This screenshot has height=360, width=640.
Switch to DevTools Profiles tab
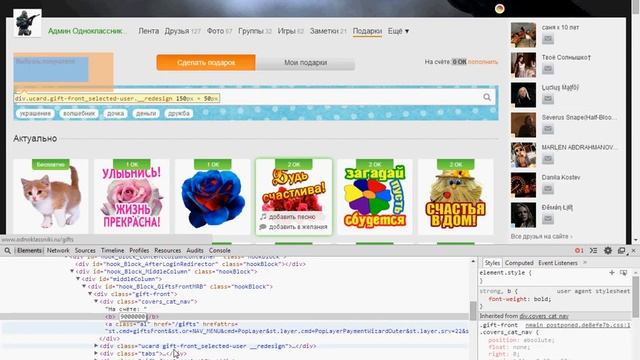pos(139,251)
